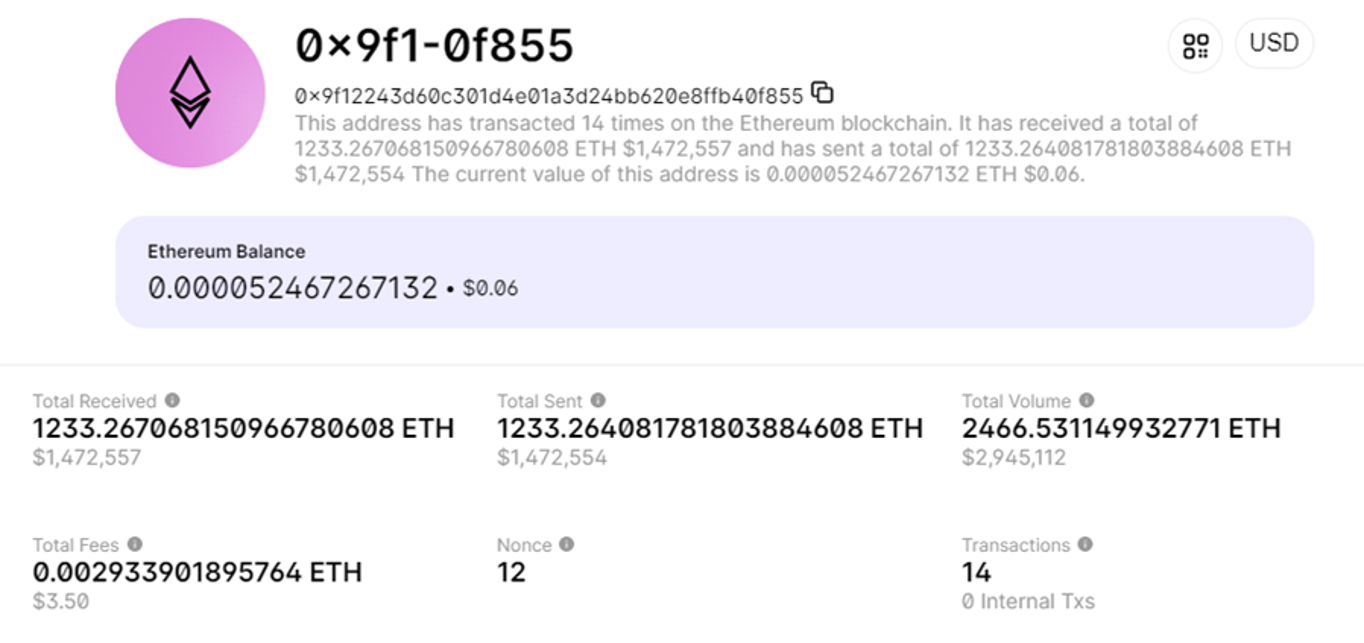Click the 0 Internal Txs text

point(1028,601)
